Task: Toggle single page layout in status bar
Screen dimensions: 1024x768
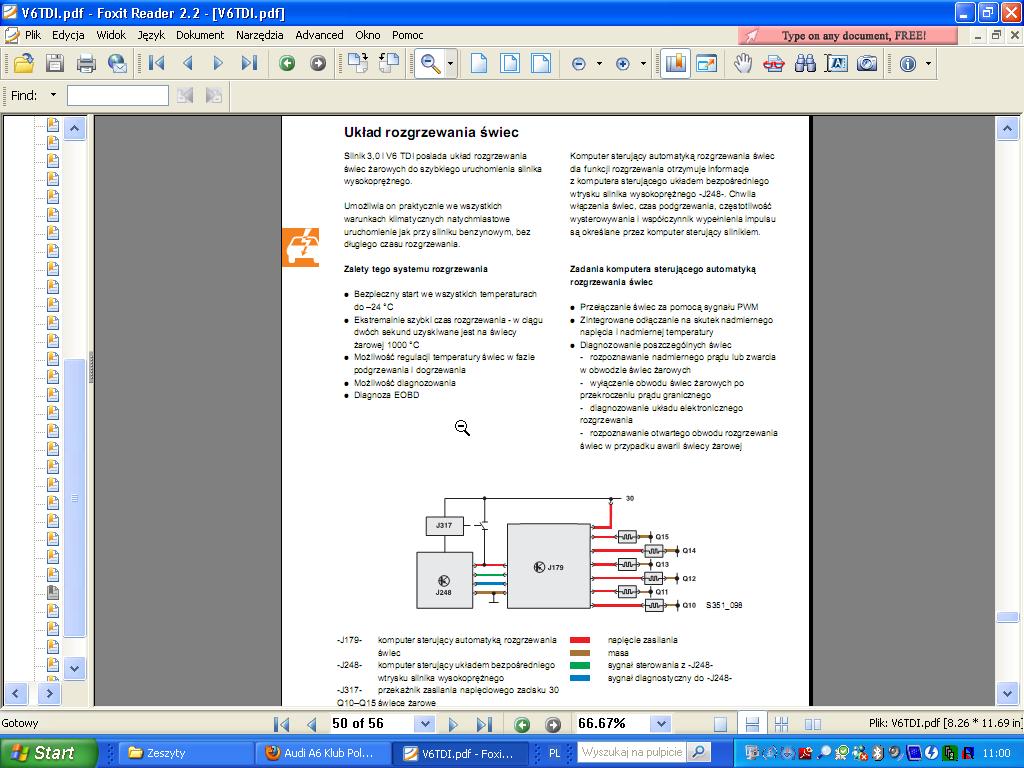Action: point(721,724)
